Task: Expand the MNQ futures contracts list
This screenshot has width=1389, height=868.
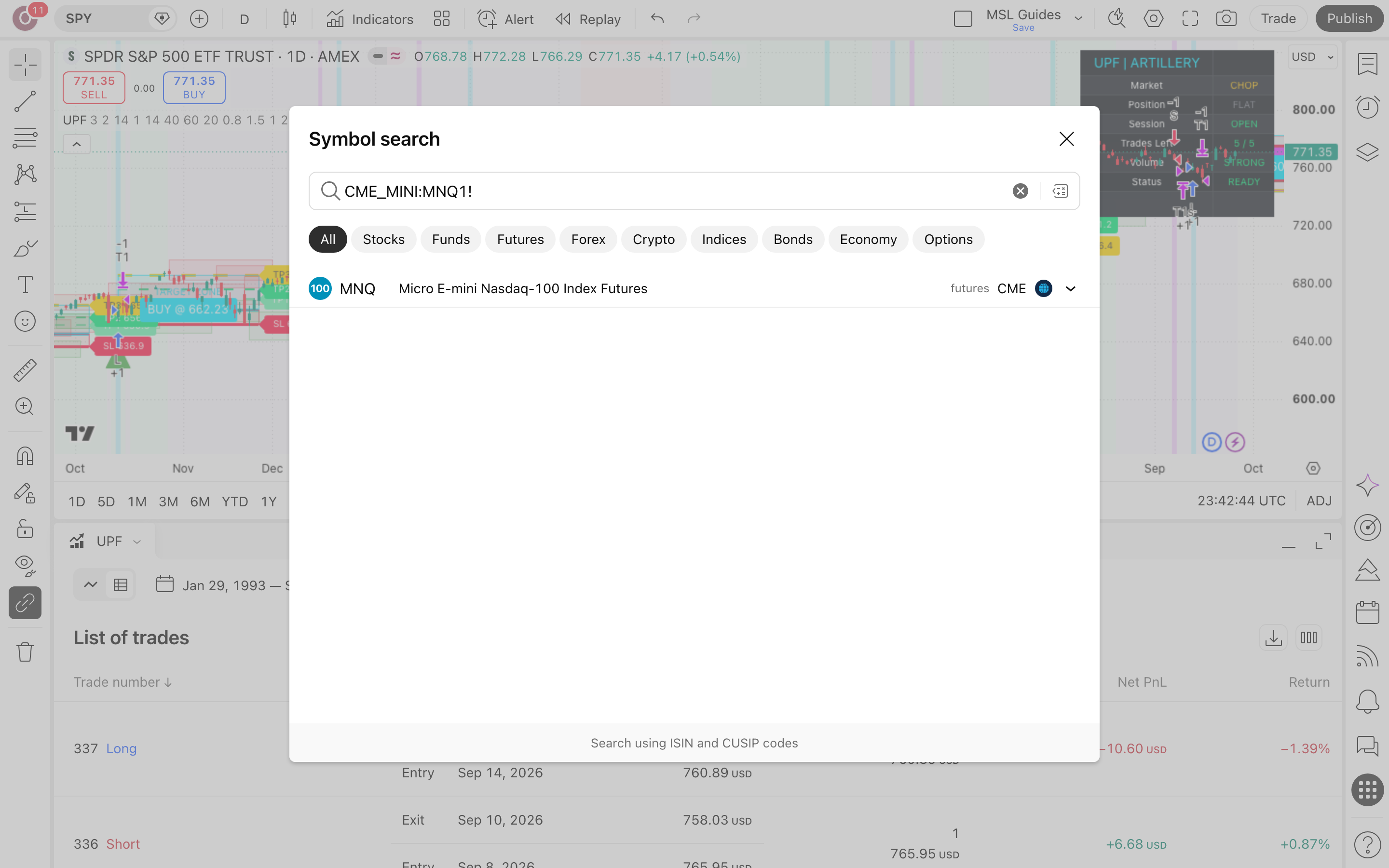Action: [x=1071, y=289]
